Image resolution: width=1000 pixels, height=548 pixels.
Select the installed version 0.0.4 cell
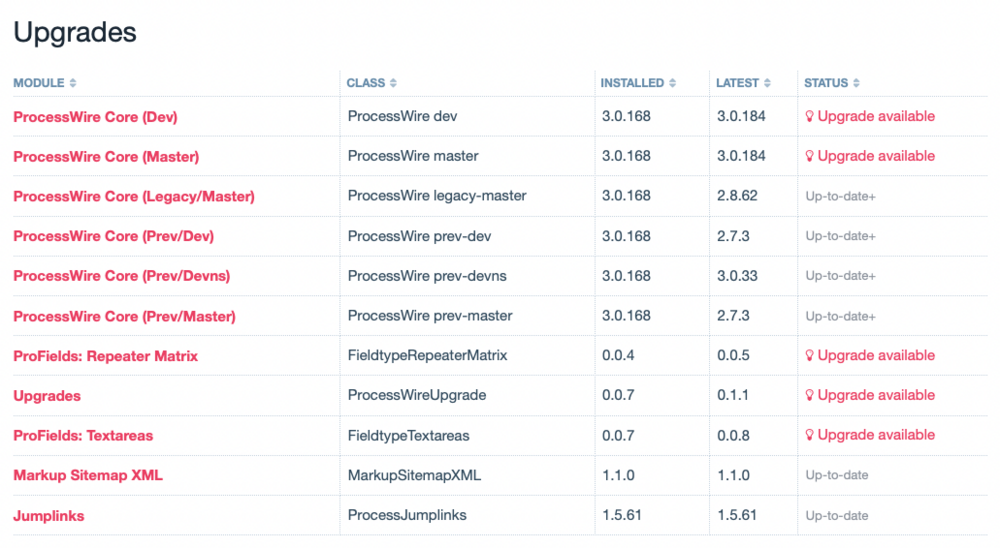pos(618,355)
